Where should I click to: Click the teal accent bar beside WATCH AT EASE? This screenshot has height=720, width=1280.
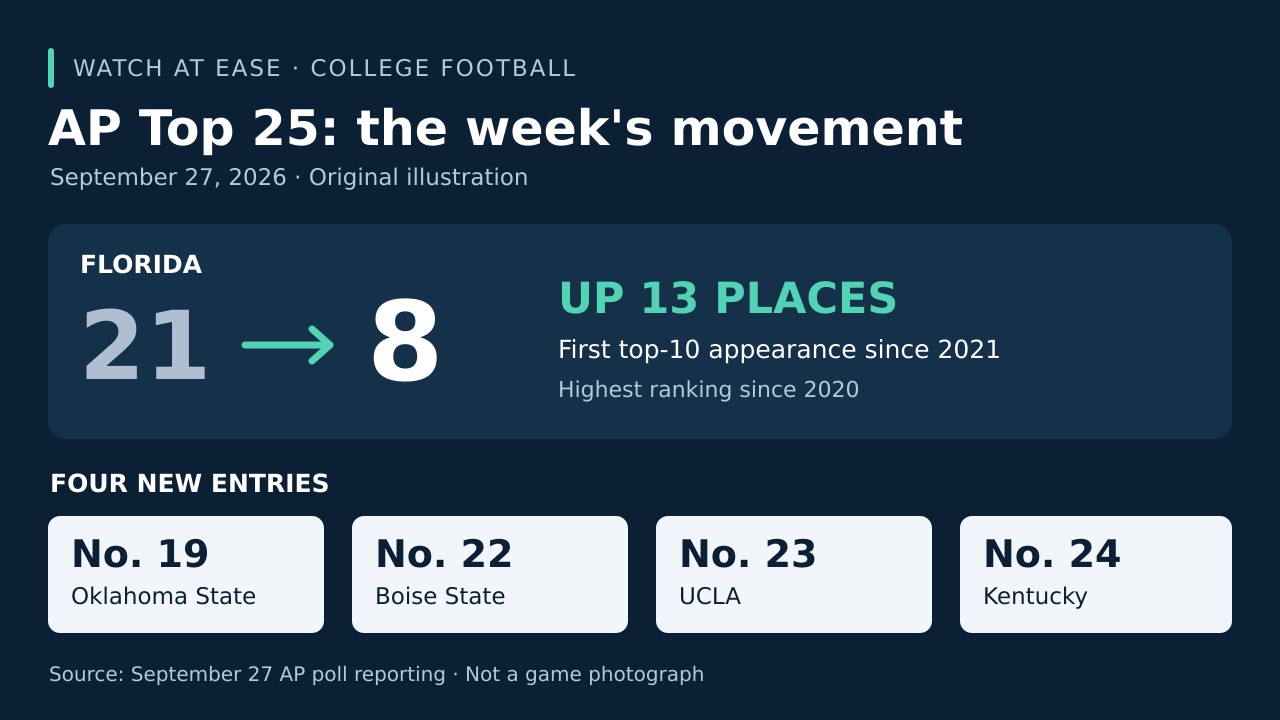[51, 68]
